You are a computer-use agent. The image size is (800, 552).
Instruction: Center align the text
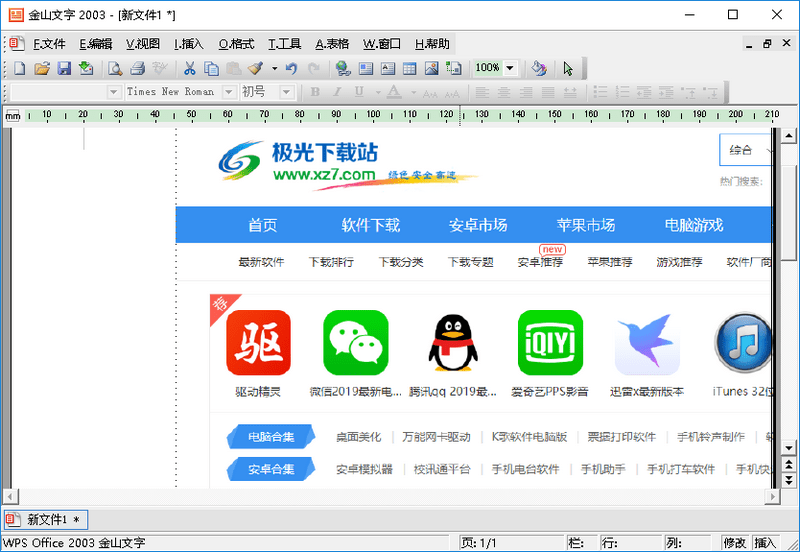point(504,92)
